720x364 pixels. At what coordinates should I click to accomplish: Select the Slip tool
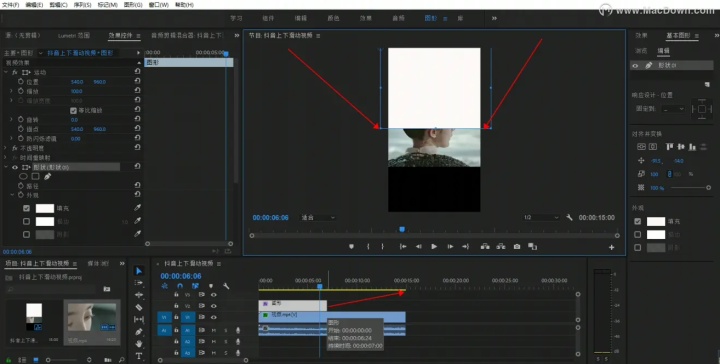pyautogui.click(x=139, y=319)
